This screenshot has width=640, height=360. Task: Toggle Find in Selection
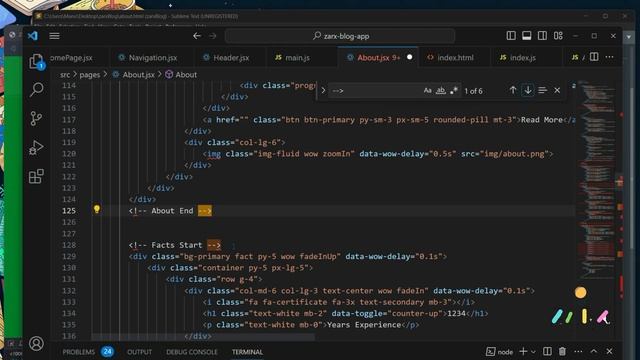tap(542, 90)
